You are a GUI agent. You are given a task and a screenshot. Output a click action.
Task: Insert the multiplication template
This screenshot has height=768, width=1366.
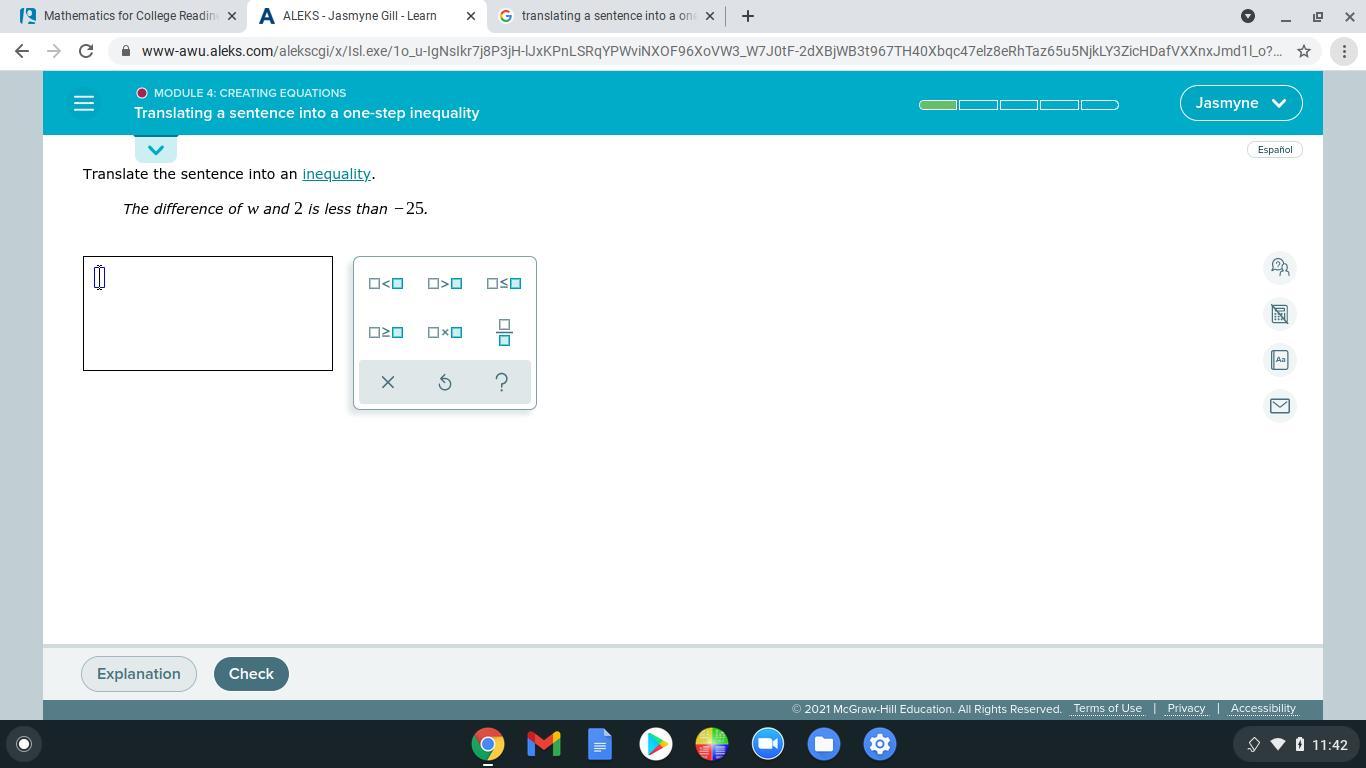pyautogui.click(x=445, y=332)
